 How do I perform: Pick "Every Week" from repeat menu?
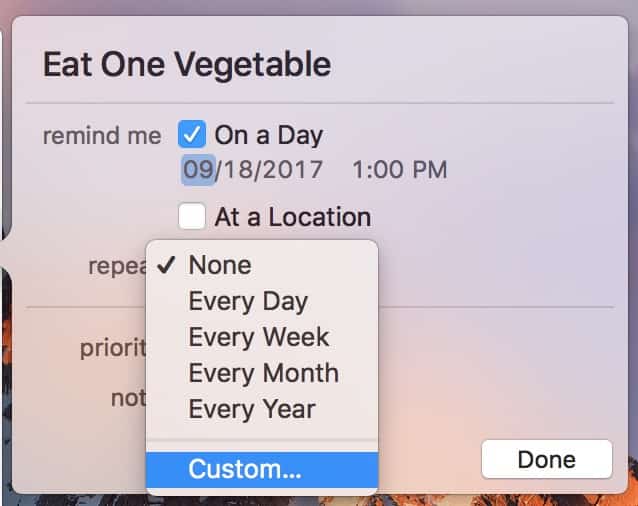pyautogui.click(x=258, y=337)
